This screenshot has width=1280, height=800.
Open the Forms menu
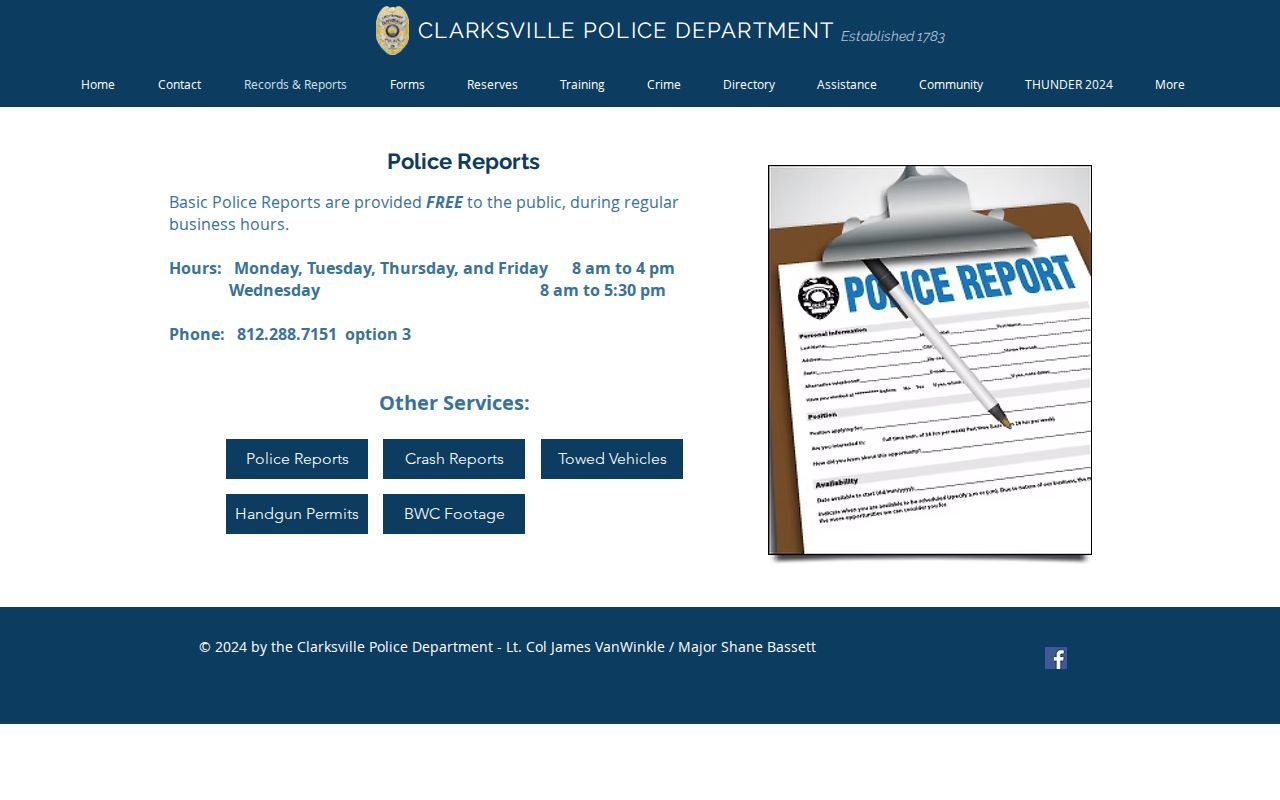pos(407,84)
